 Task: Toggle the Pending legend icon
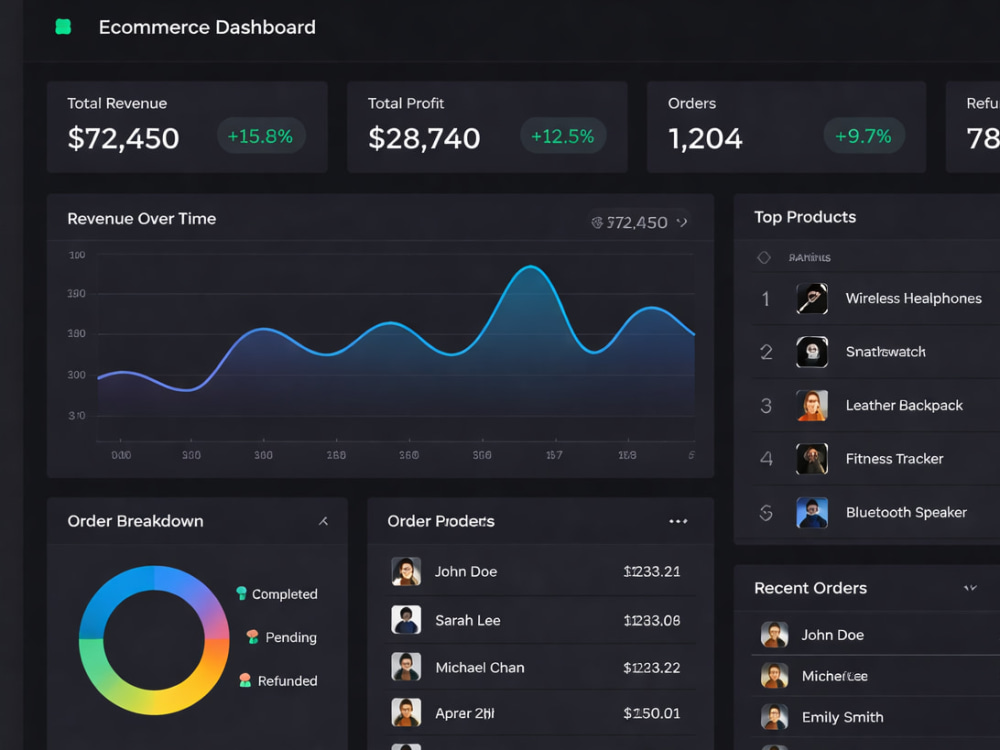coord(253,637)
